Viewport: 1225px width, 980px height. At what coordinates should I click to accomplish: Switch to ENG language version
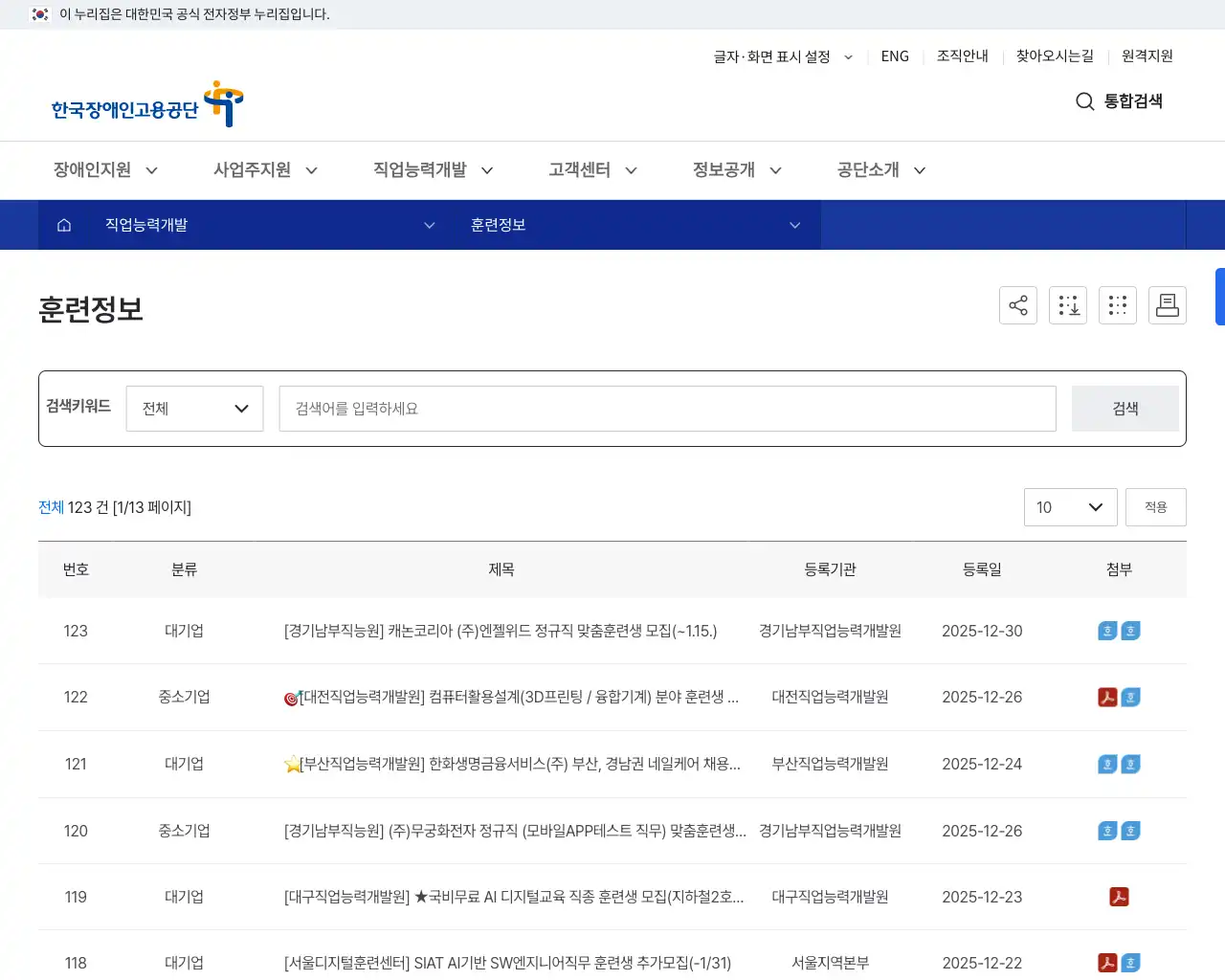(x=894, y=56)
